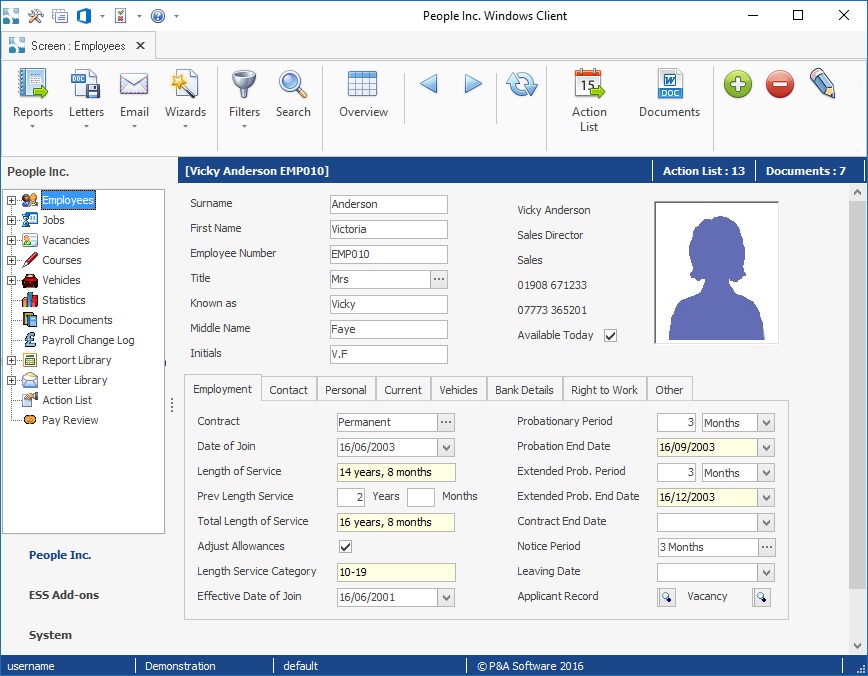This screenshot has height=676, width=868.
Task: Close the Screen : Employees tab
Action: [141, 45]
